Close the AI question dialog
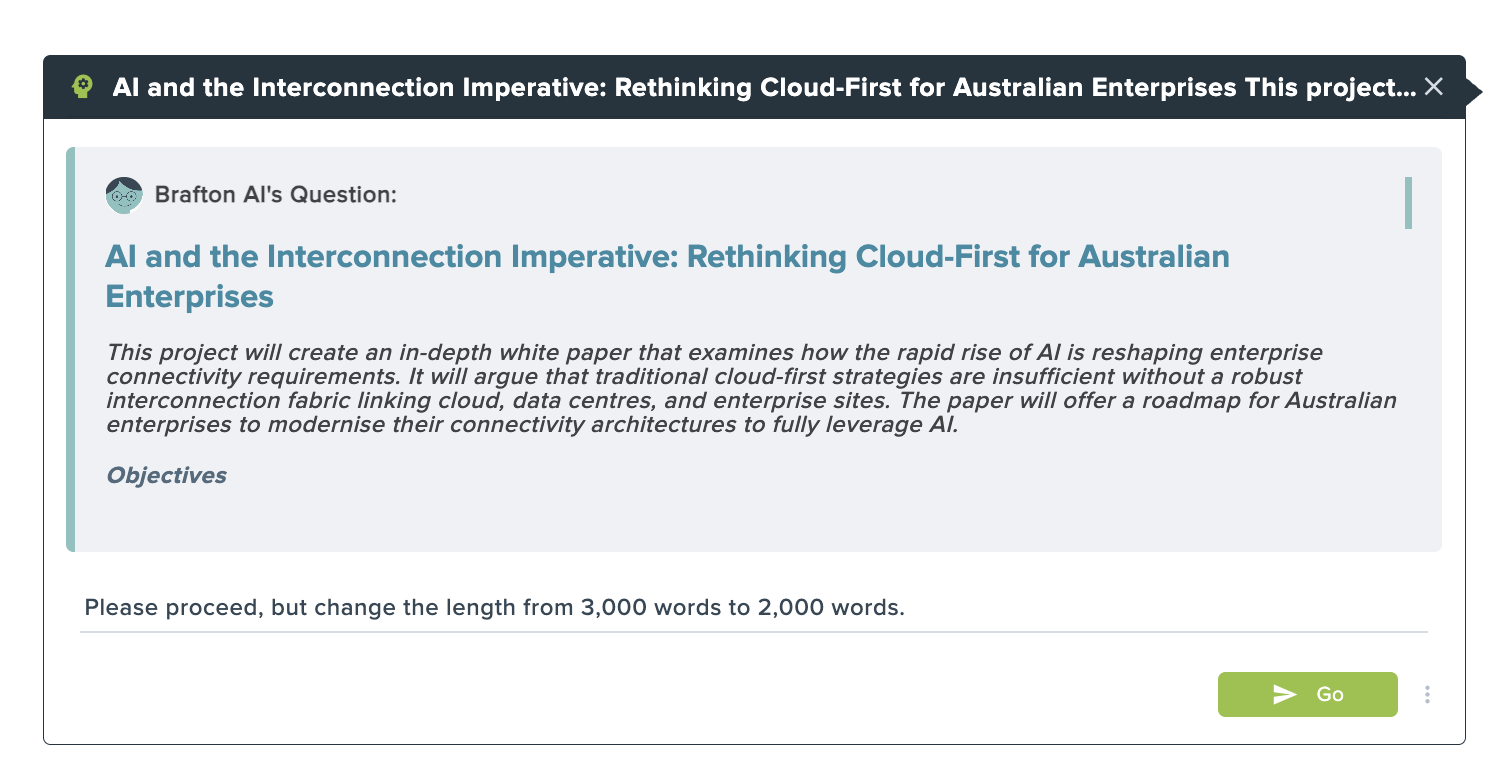The height and width of the screenshot is (774, 1492). pyautogui.click(x=1434, y=87)
